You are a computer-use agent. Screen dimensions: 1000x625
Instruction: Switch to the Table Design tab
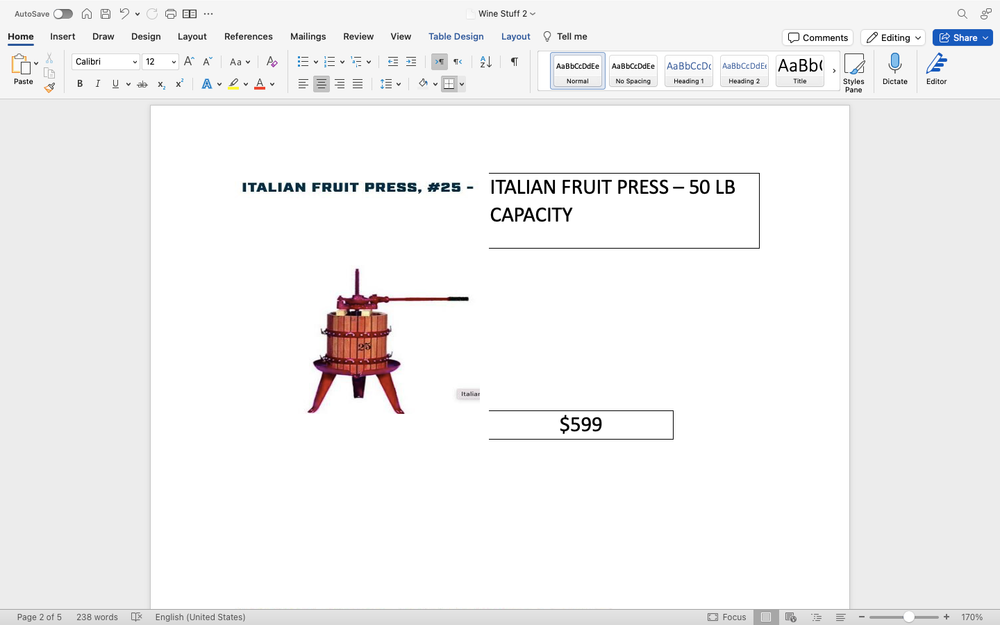(x=456, y=37)
